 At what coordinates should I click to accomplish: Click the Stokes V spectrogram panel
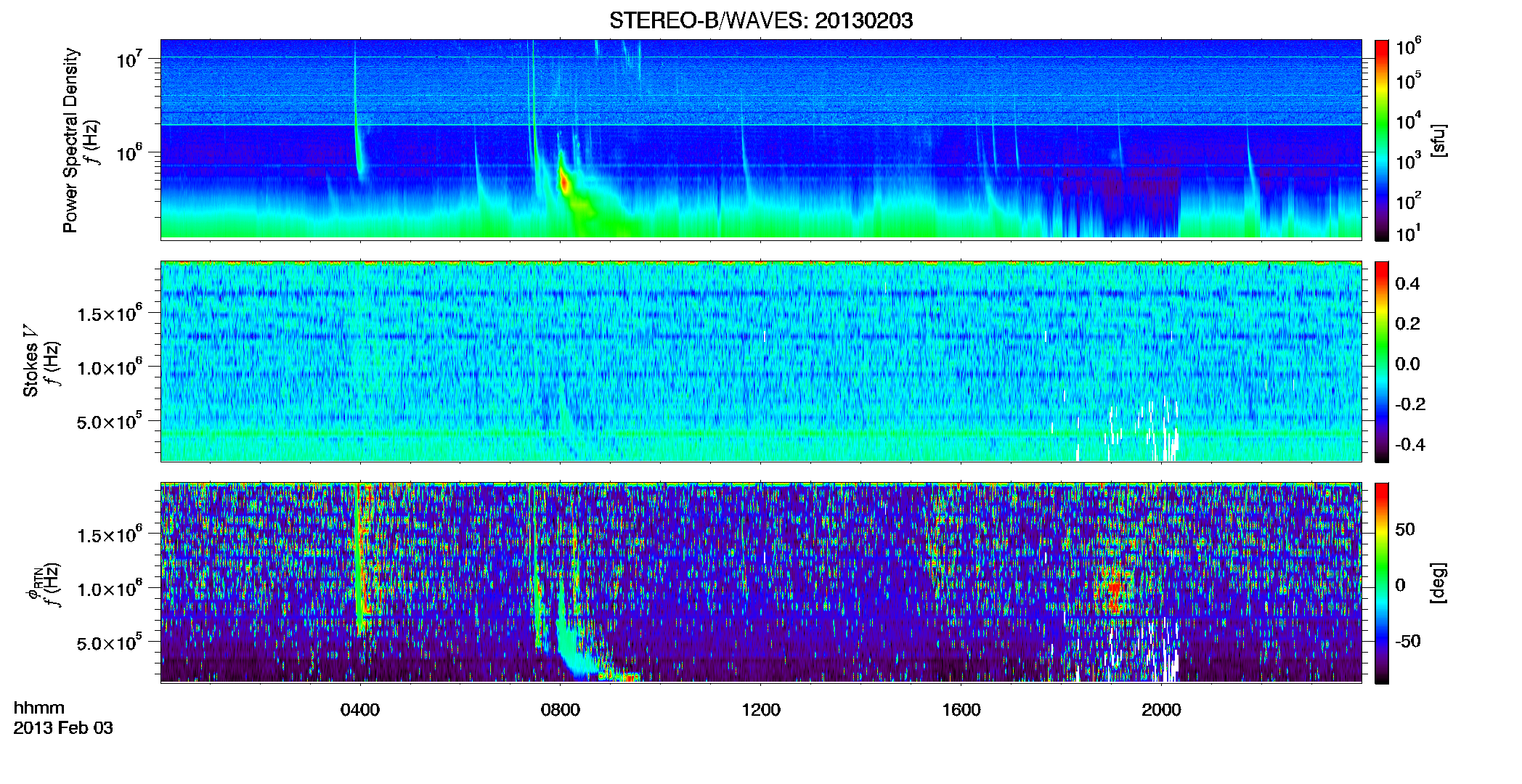[x=761, y=361]
